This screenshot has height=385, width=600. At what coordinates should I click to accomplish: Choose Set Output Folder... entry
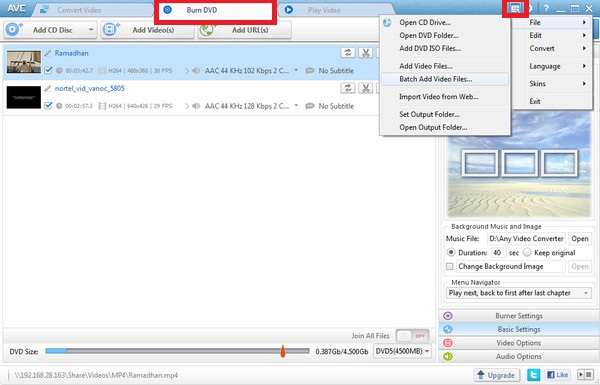445,114
